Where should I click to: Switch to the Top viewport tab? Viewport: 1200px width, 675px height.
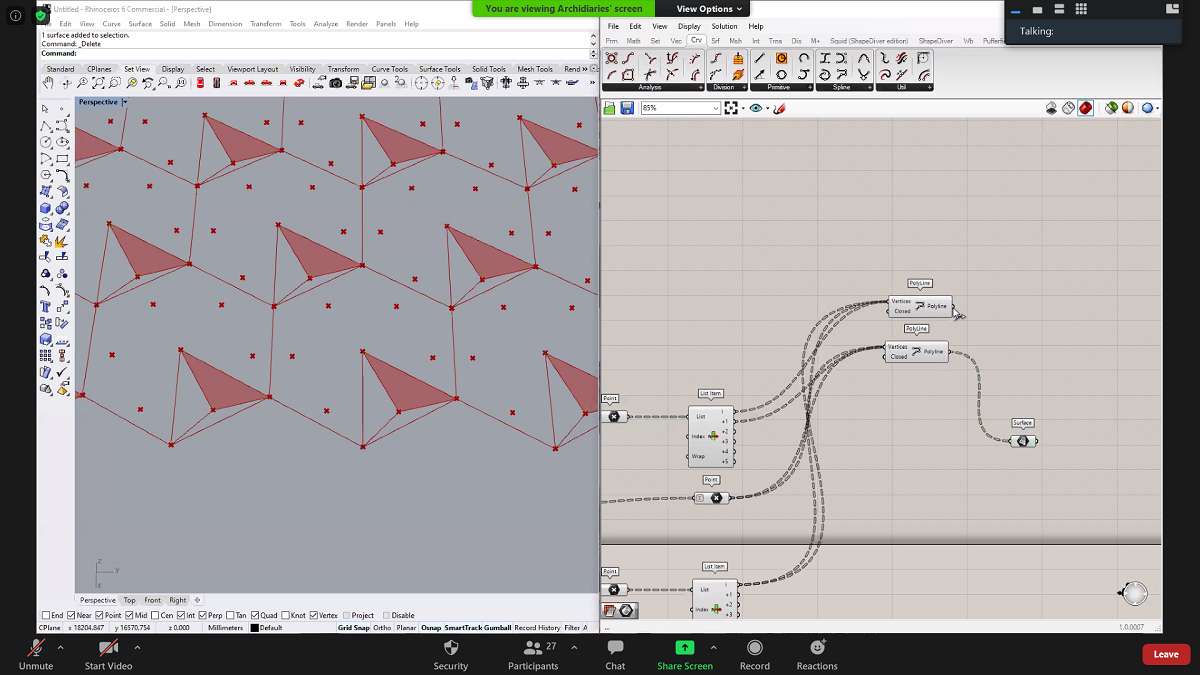pyautogui.click(x=129, y=600)
